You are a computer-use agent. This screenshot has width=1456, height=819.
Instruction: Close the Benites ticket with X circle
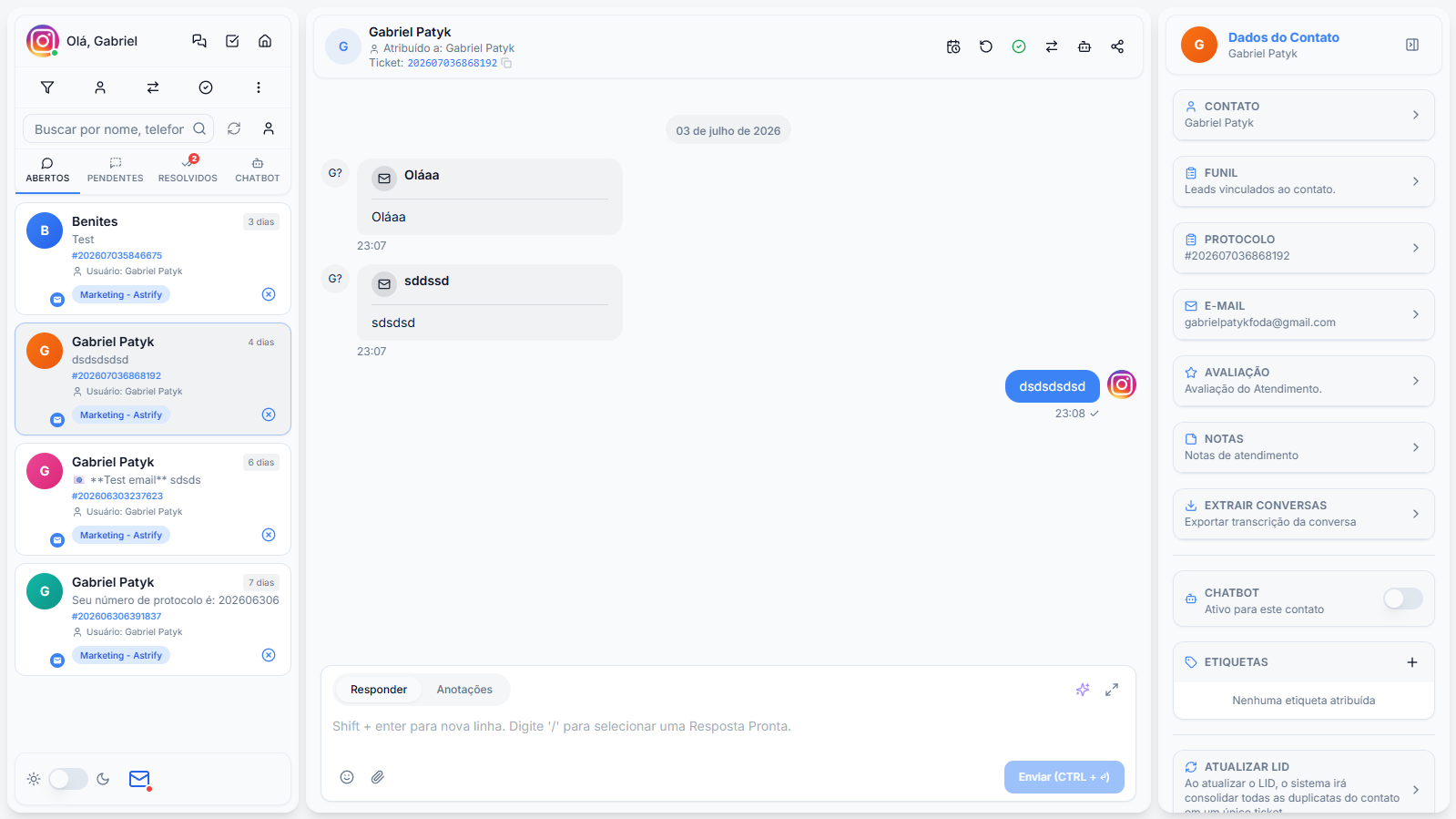(x=269, y=294)
